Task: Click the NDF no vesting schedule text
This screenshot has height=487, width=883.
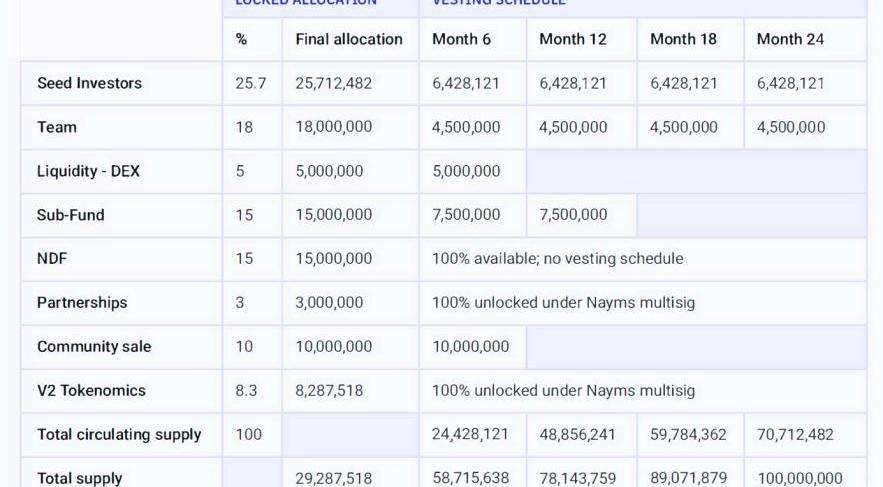Action: pyautogui.click(x=557, y=258)
